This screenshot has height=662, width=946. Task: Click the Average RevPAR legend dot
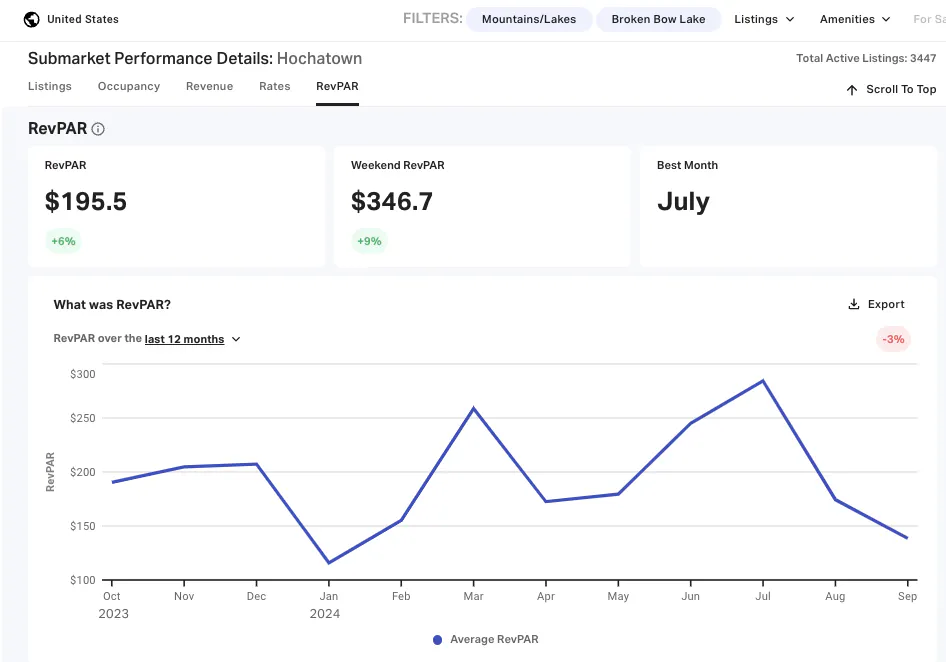pos(437,640)
